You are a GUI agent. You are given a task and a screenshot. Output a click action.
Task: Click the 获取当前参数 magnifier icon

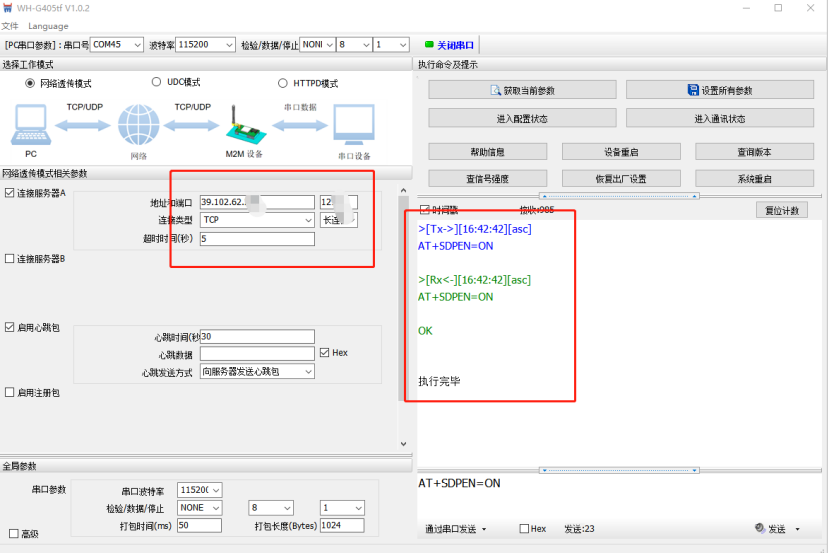pyautogui.click(x=495, y=90)
